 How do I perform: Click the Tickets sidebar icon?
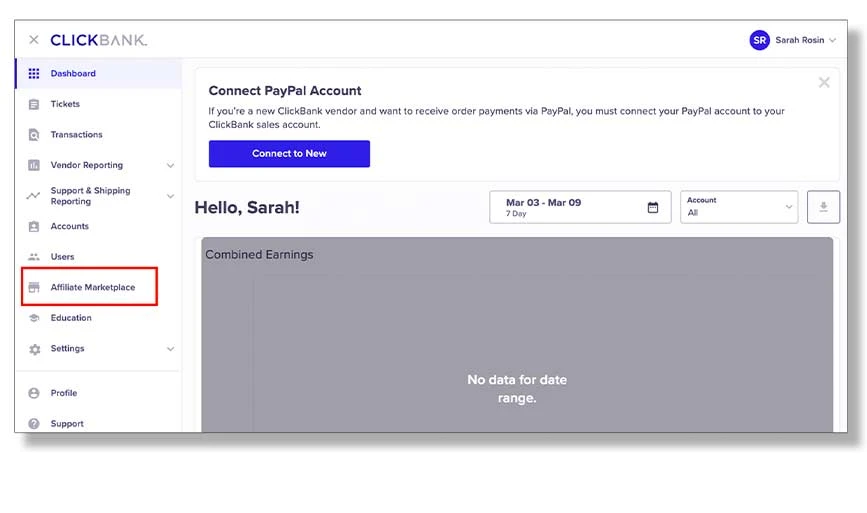(34, 104)
